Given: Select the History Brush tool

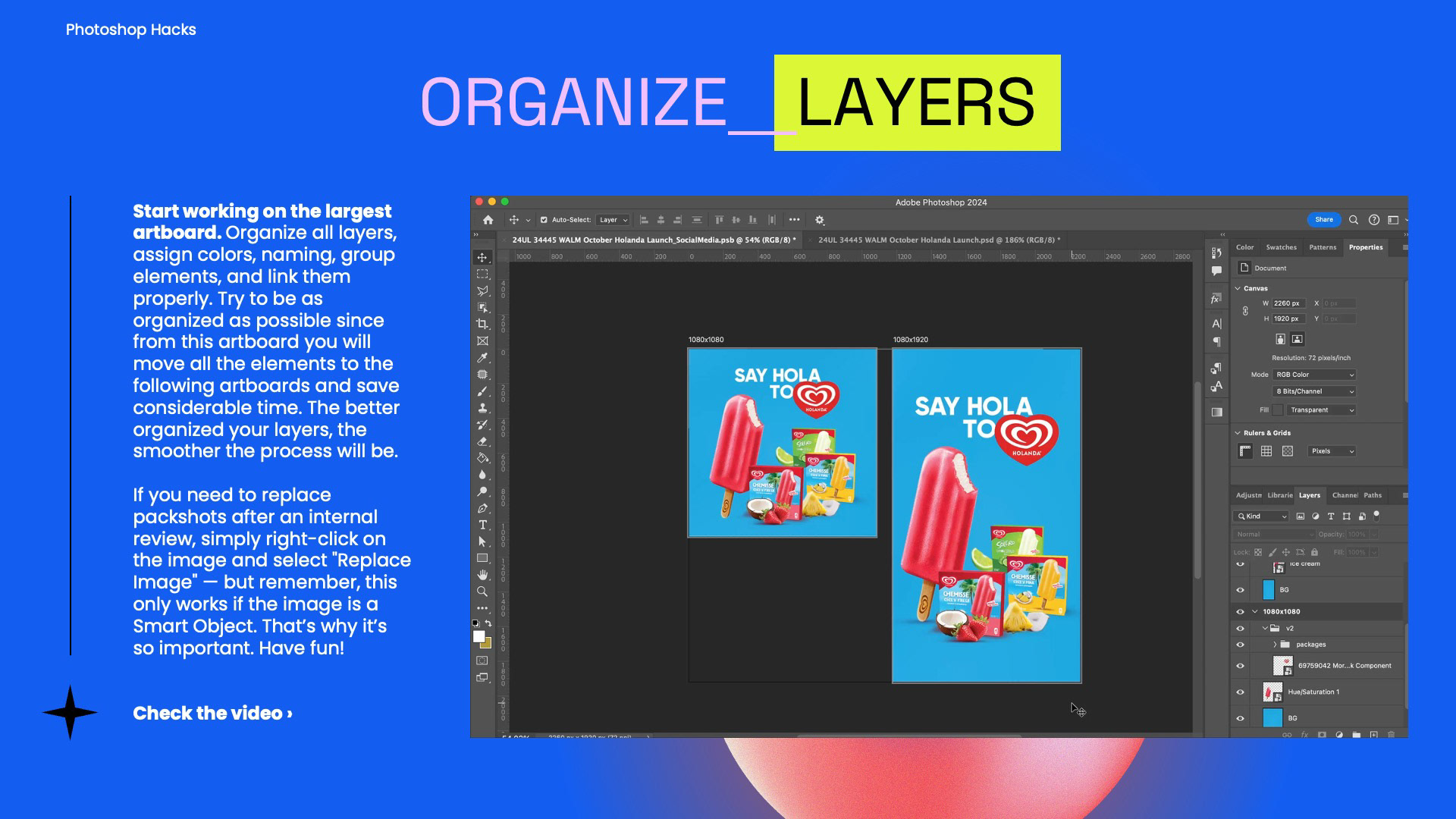Looking at the screenshot, I should click(x=482, y=425).
